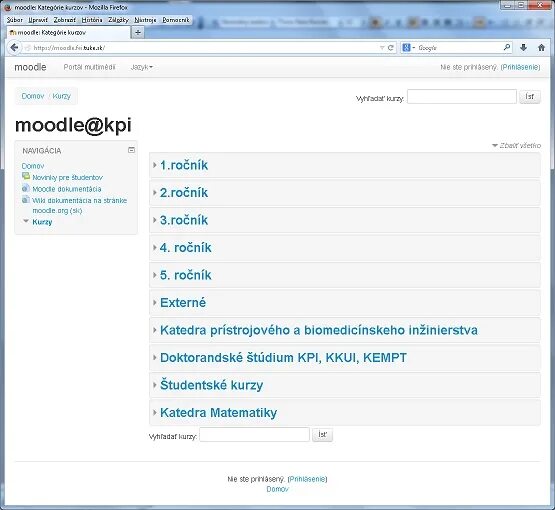The image size is (555, 510).
Task: Reload the page with the refresh icon
Action: 391,47
